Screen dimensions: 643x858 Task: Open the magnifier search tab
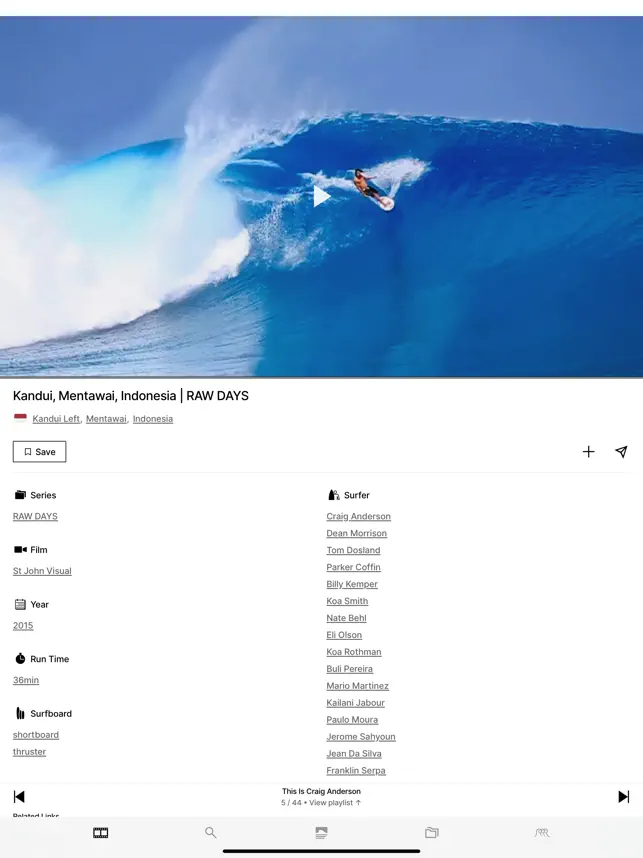pyautogui.click(x=211, y=833)
